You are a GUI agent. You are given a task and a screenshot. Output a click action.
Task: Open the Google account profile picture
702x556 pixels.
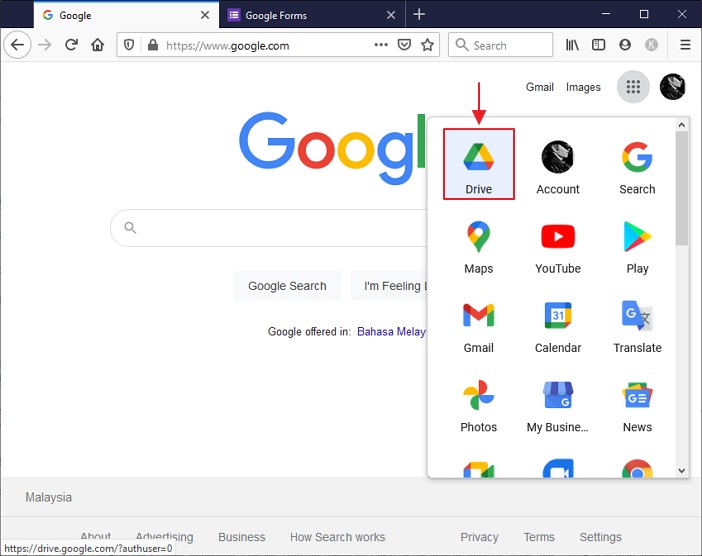pyautogui.click(x=672, y=86)
